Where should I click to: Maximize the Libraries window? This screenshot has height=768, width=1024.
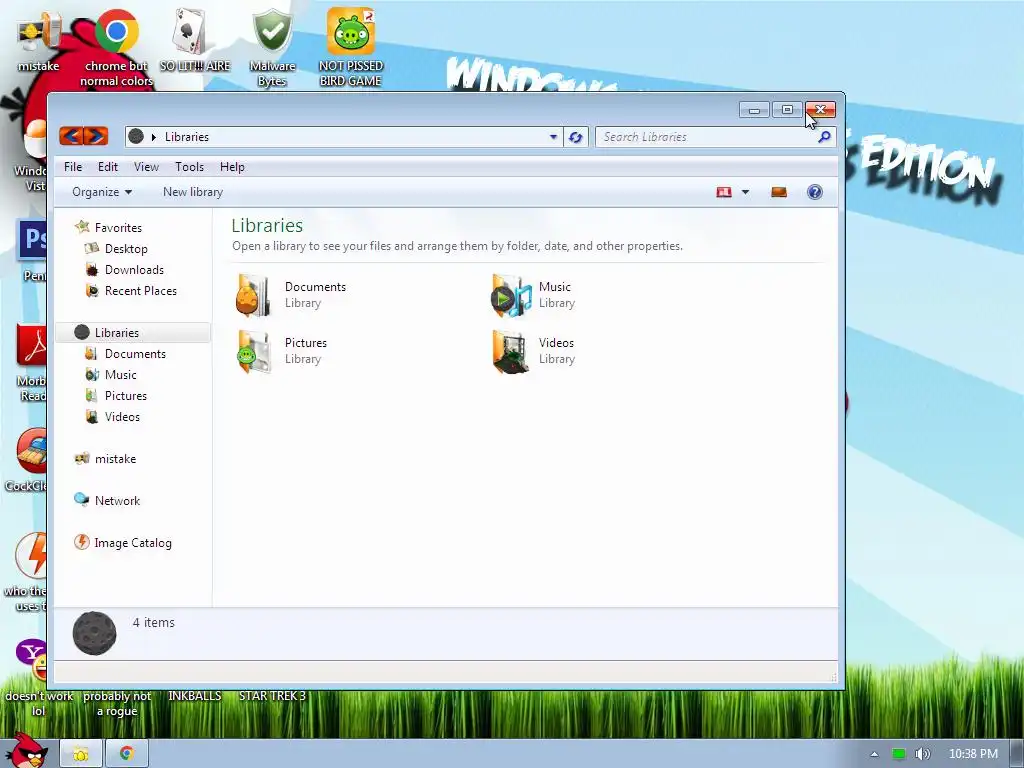tap(787, 110)
